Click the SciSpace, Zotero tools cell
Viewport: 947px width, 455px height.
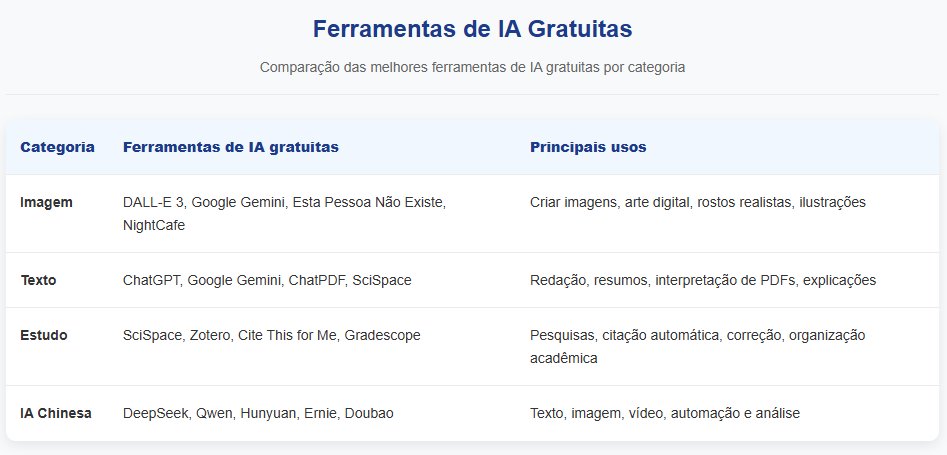(271, 335)
